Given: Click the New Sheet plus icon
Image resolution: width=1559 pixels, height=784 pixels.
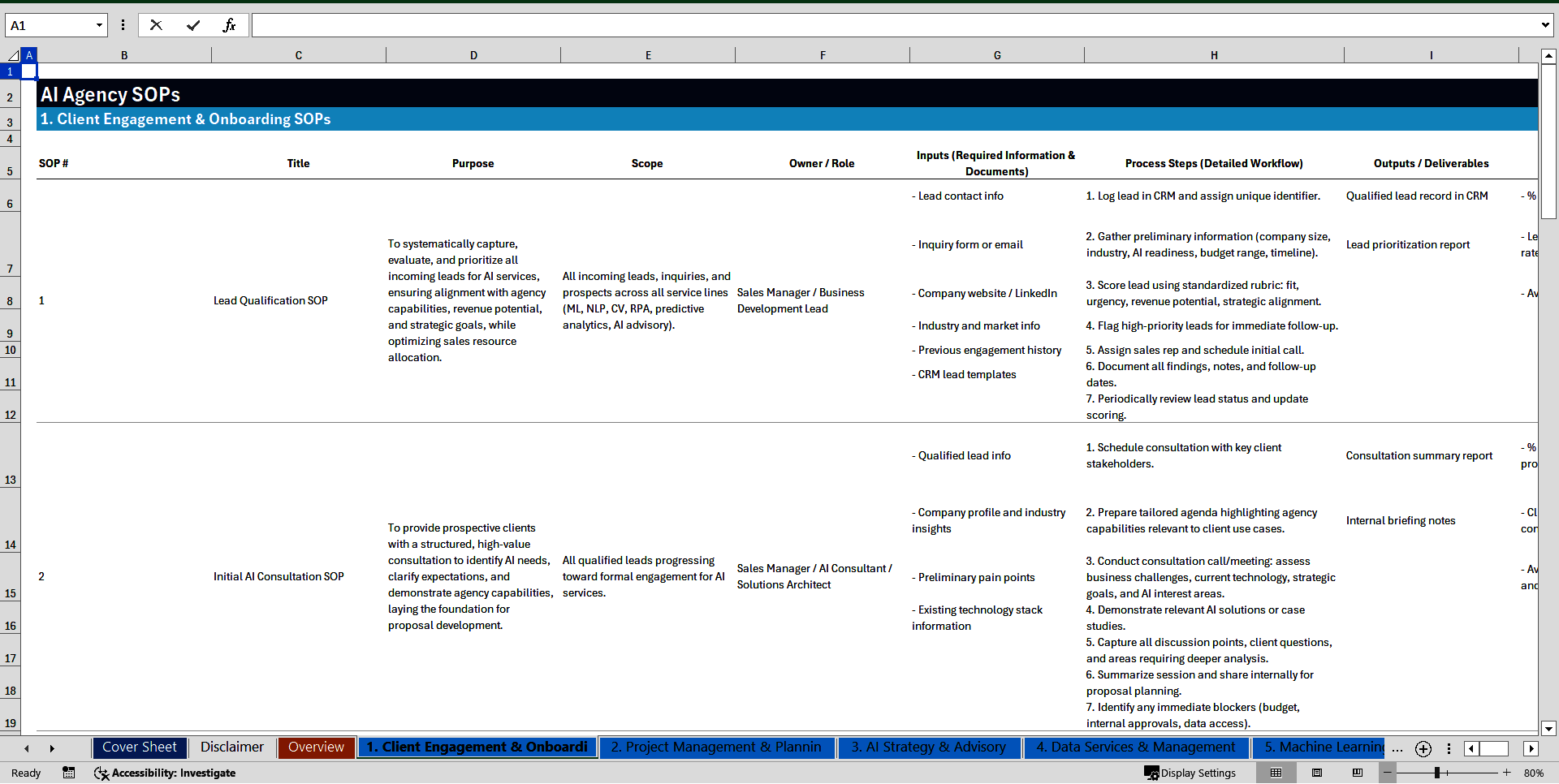Looking at the screenshot, I should coord(1423,748).
